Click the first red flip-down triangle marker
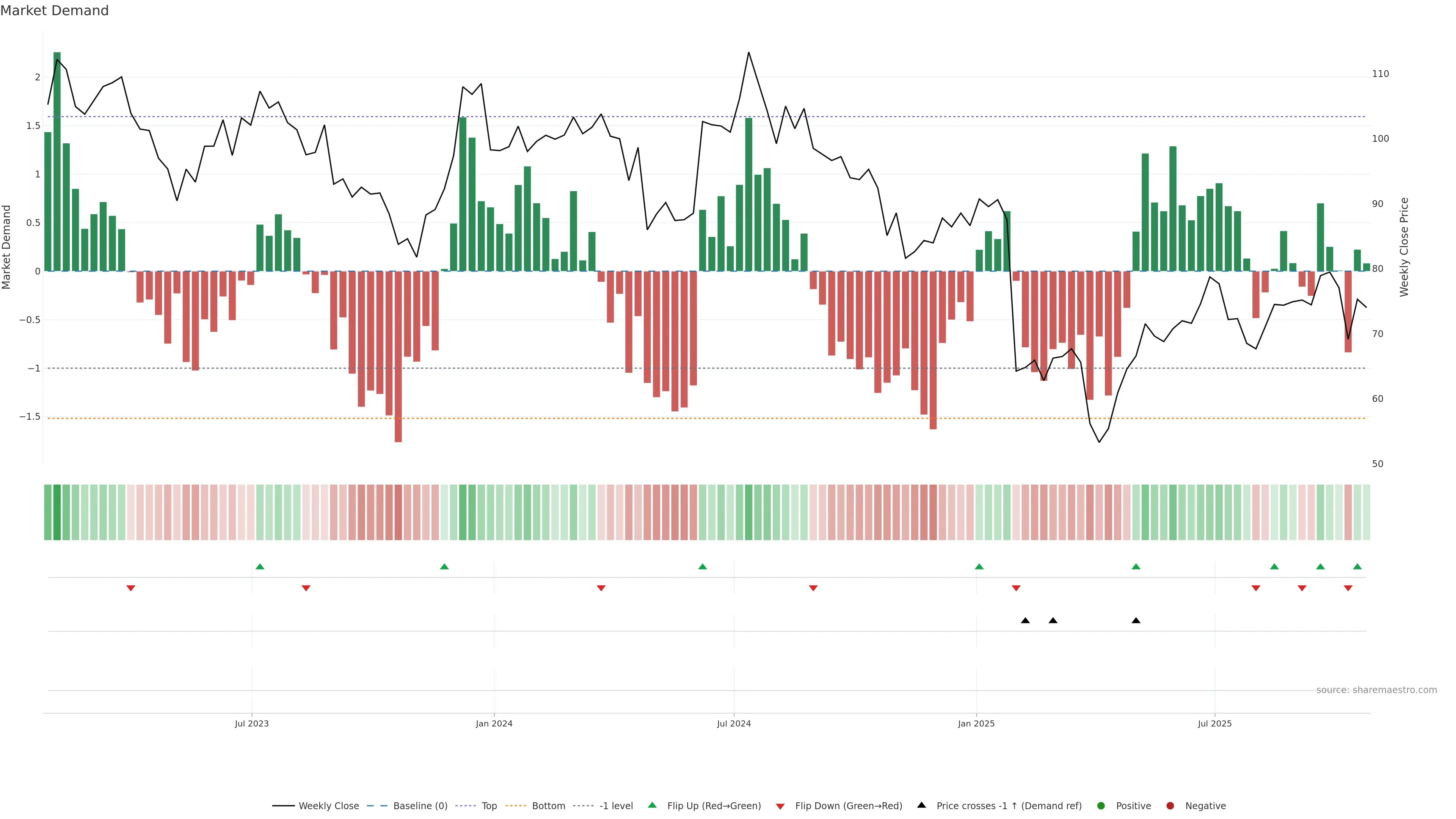The width and height of the screenshot is (1456, 819). 130,588
